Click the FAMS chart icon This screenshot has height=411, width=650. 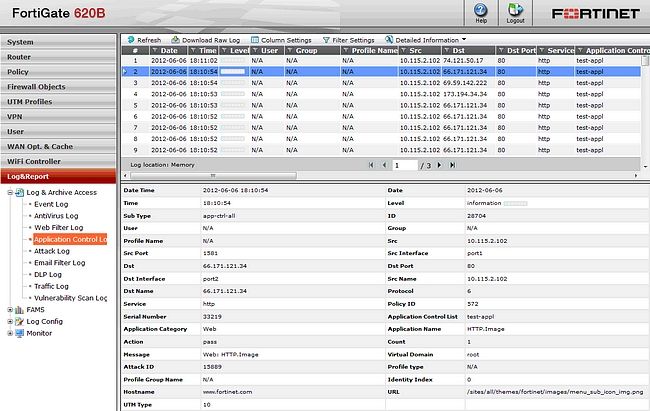click(x=19, y=309)
